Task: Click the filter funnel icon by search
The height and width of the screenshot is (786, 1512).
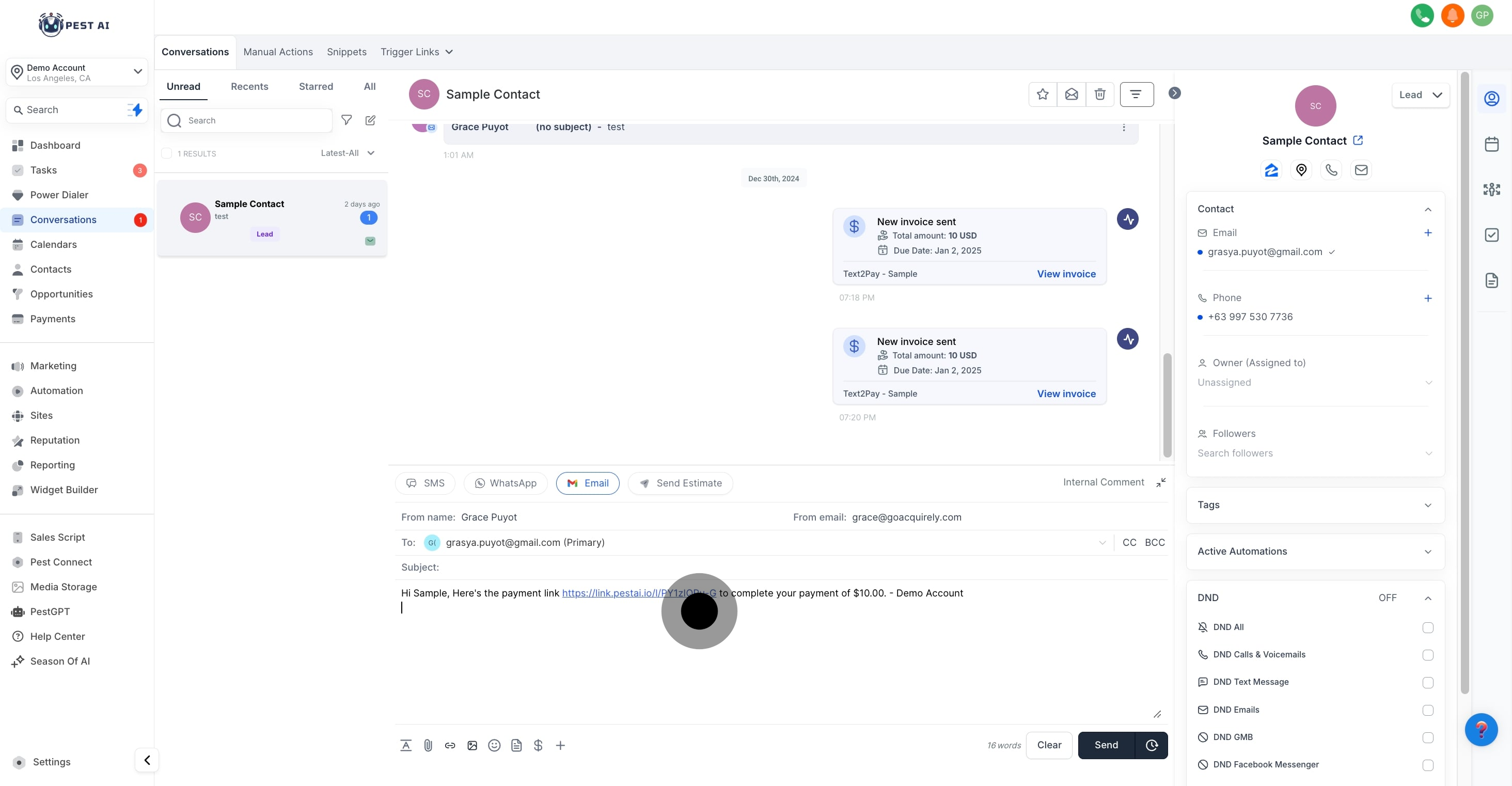Action: tap(347, 120)
